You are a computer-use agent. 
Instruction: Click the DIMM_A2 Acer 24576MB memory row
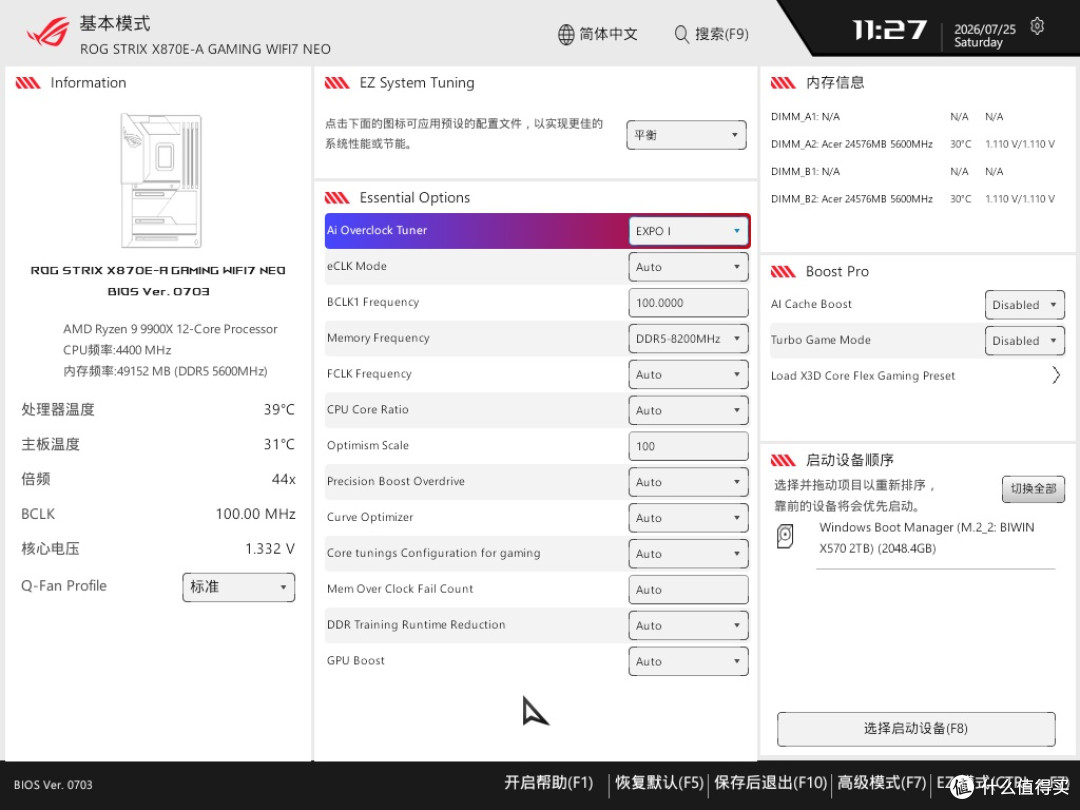(913, 144)
